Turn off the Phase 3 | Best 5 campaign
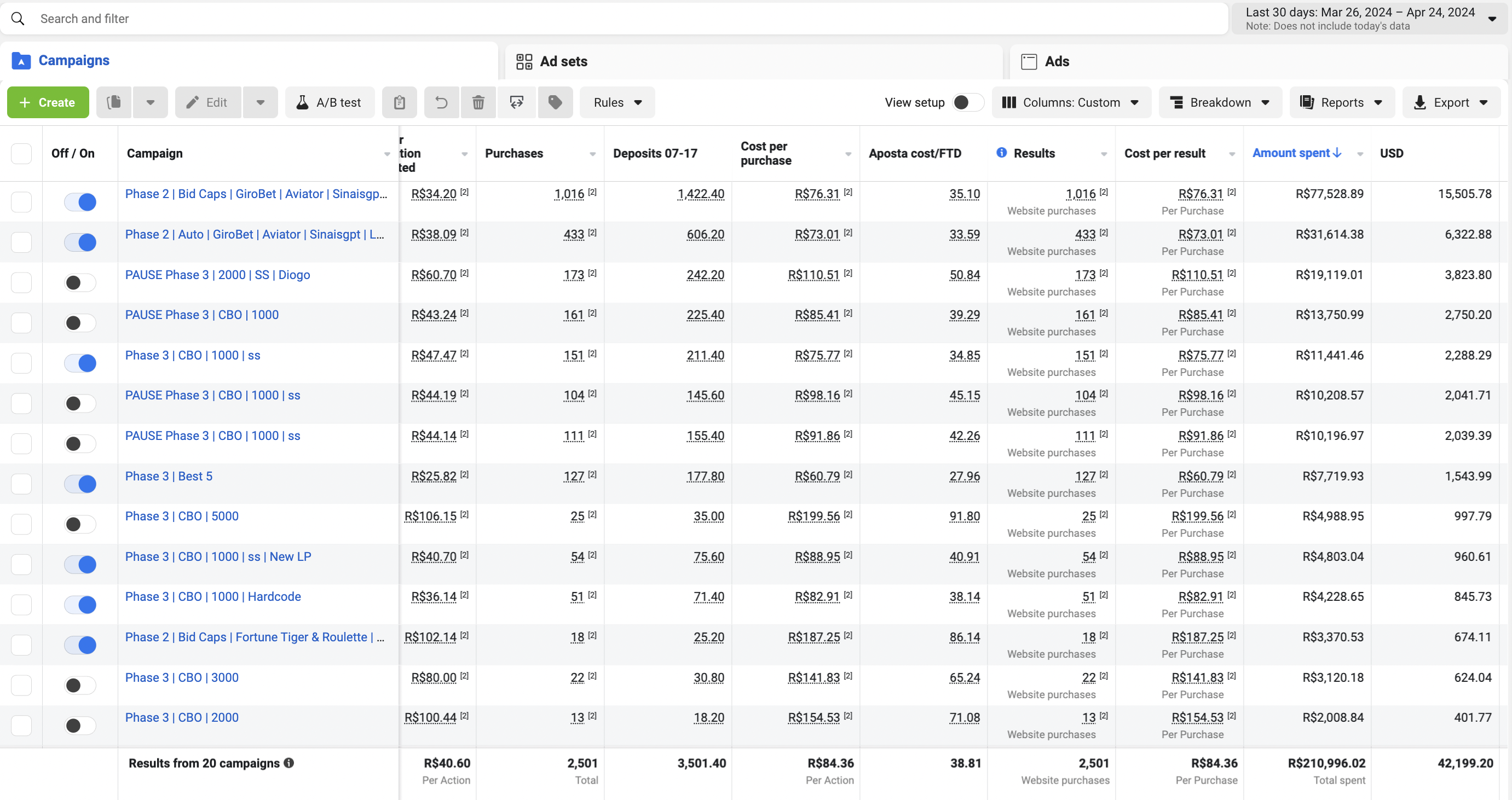1512x800 pixels. [x=80, y=484]
